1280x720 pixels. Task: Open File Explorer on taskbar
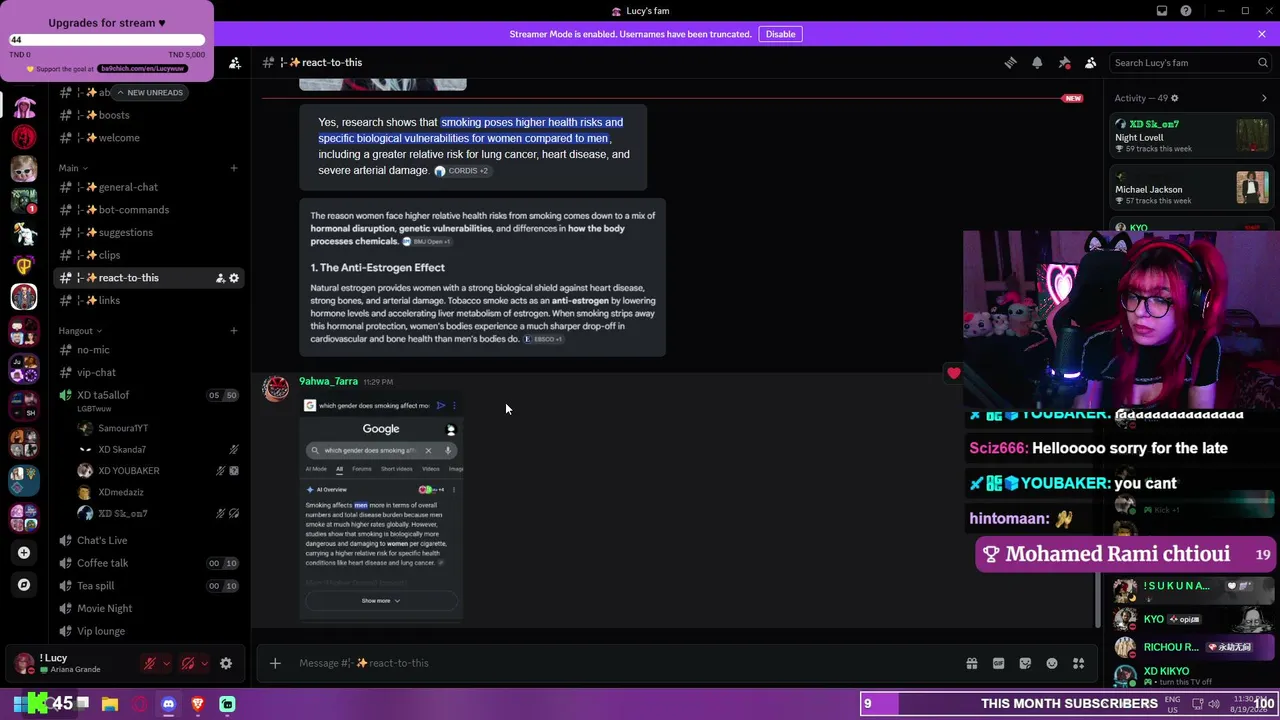tap(110, 704)
